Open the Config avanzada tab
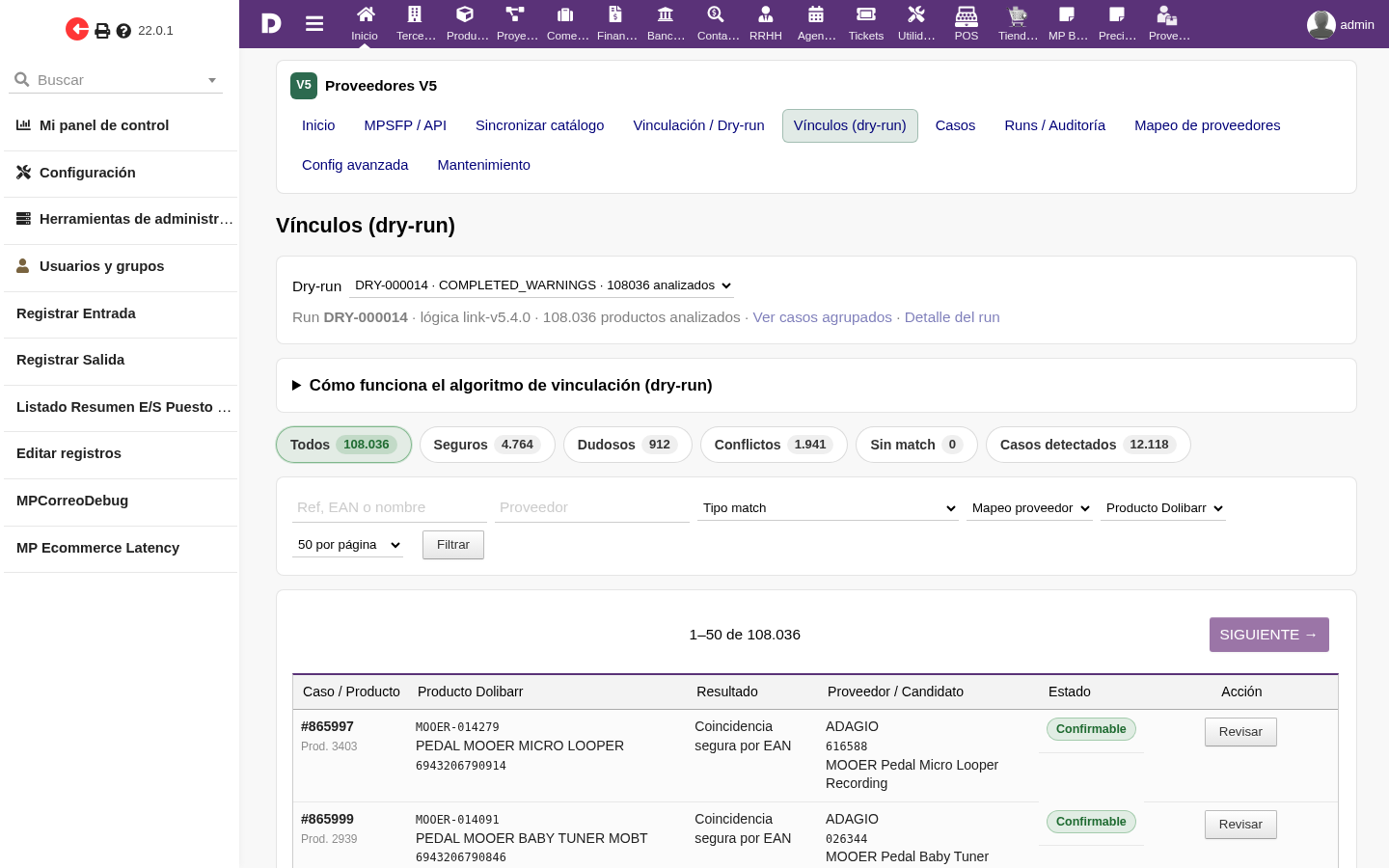The image size is (1389, 868). coord(355,165)
